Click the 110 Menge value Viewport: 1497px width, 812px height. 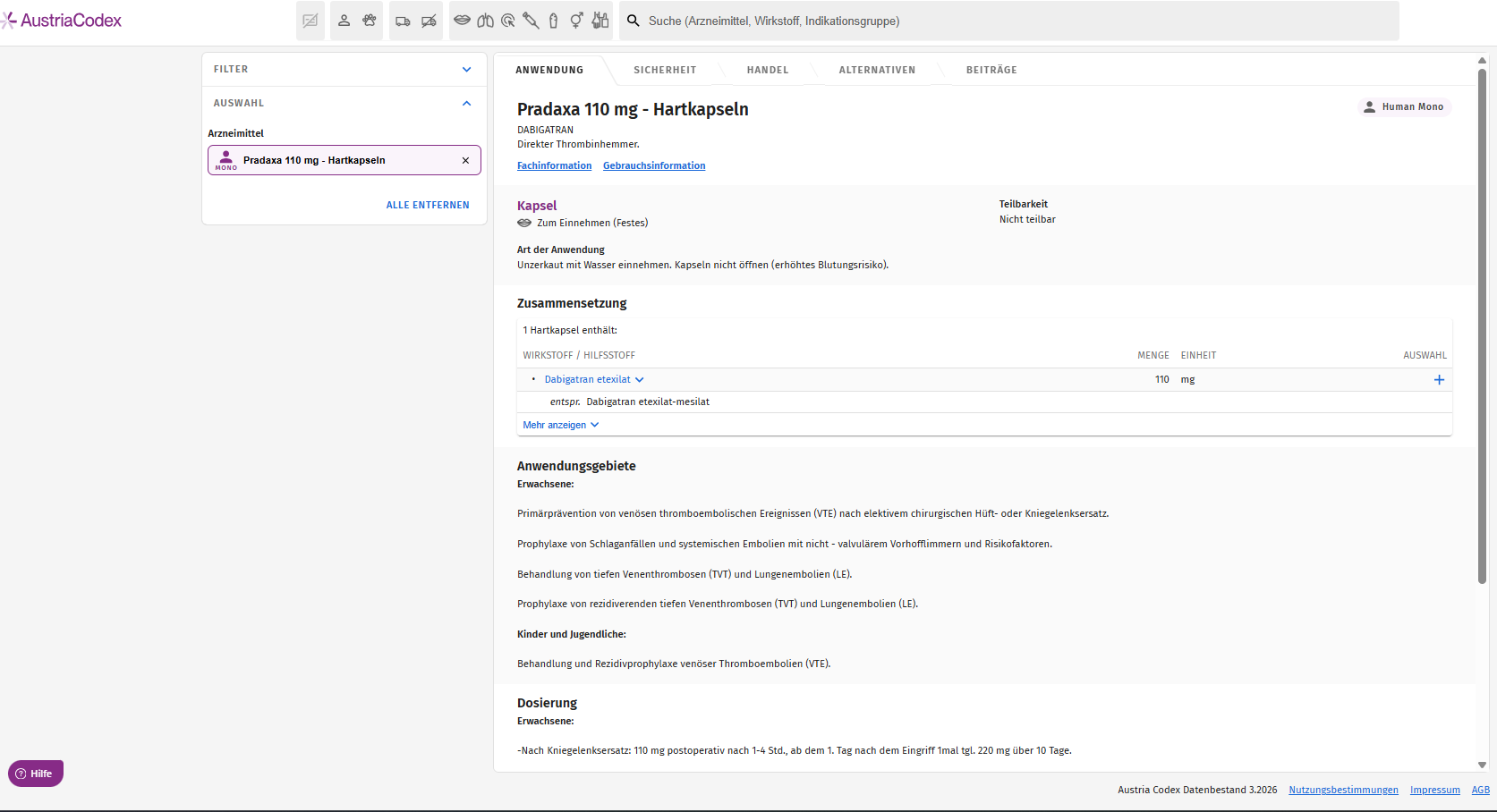point(1161,379)
